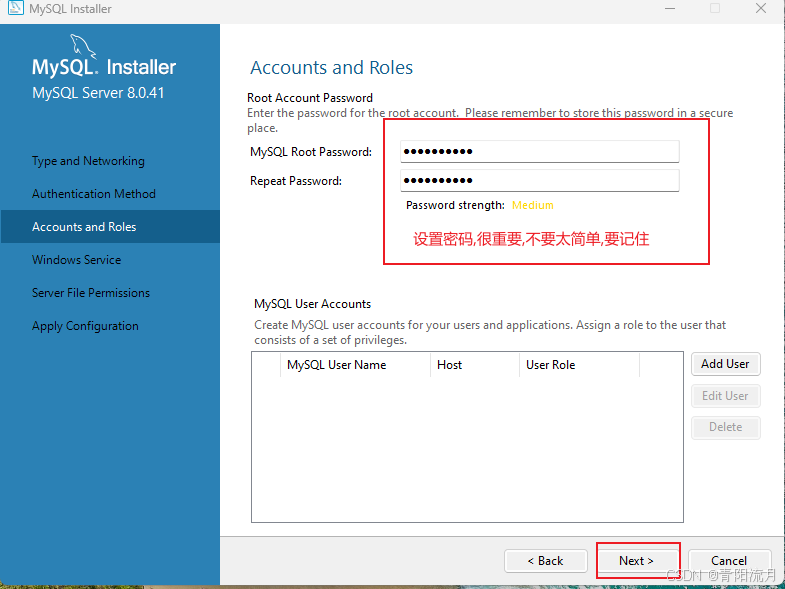Click the Delete user button
The width and height of the screenshot is (785, 589).
click(725, 427)
